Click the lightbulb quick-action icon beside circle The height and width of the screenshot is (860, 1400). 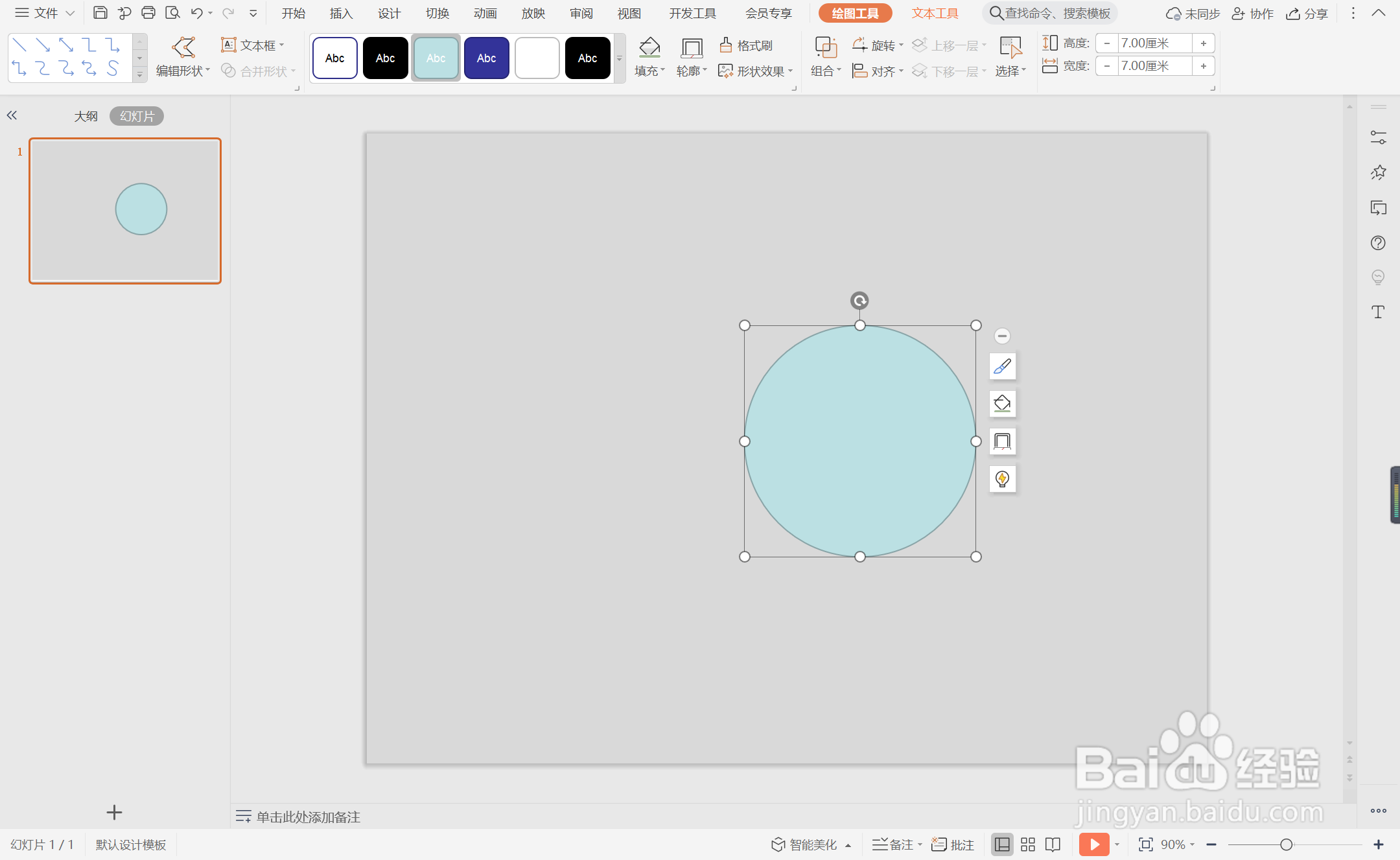pyautogui.click(x=1002, y=479)
